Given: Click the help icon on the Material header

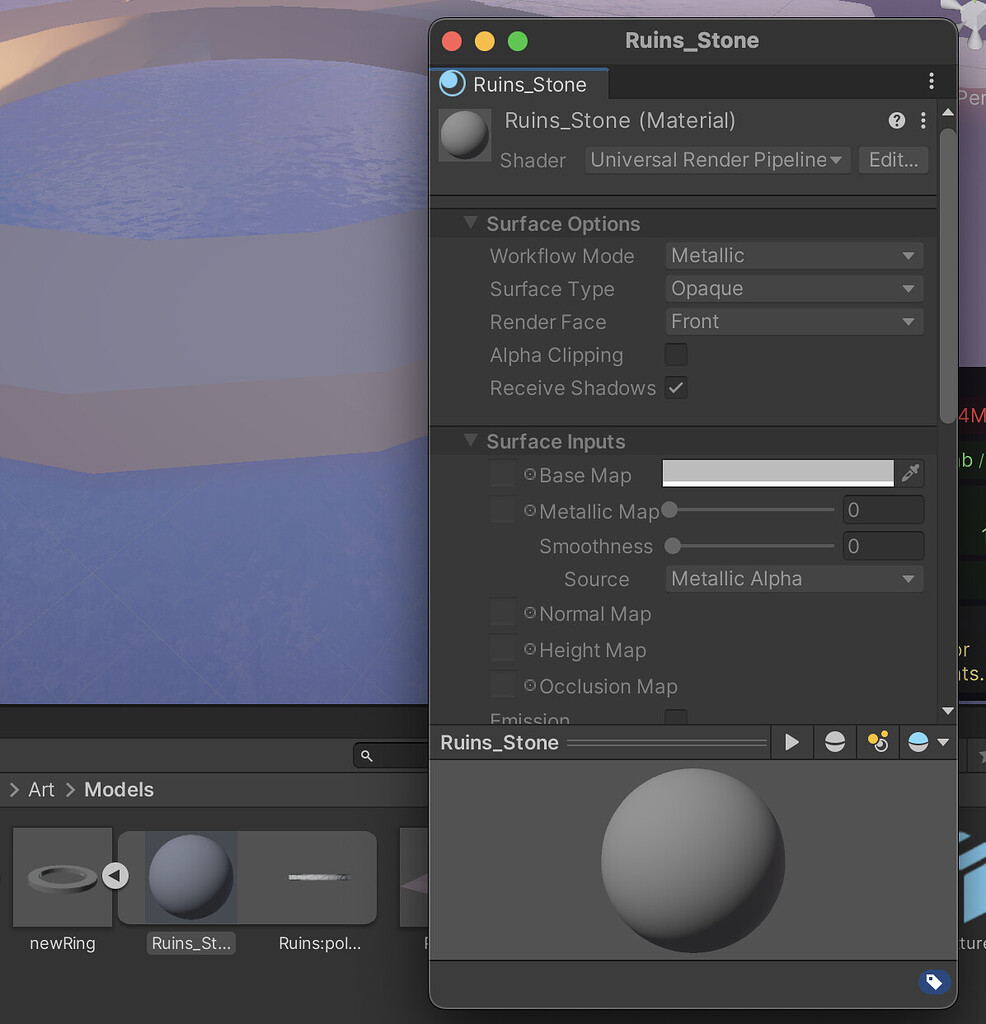Looking at the screenshot, I should (896, 120).
